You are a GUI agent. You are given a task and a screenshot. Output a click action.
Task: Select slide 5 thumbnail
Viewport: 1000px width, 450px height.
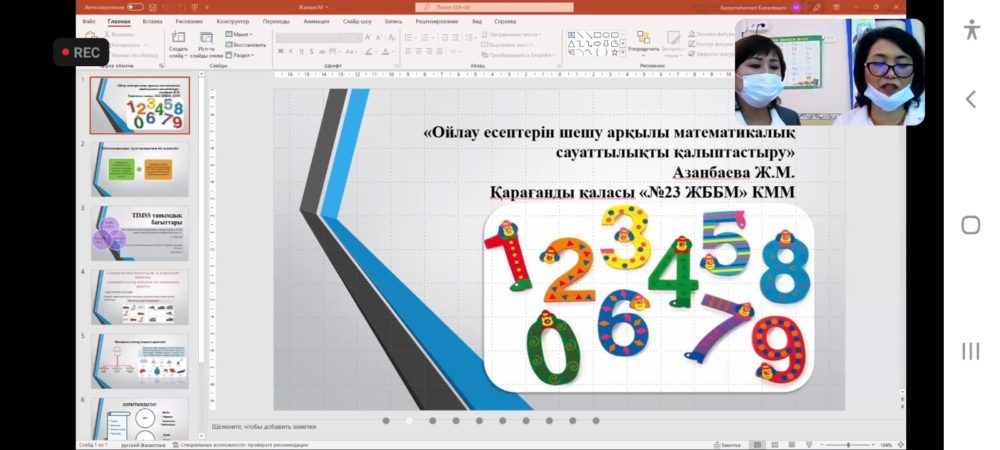[x=140, y=361]
